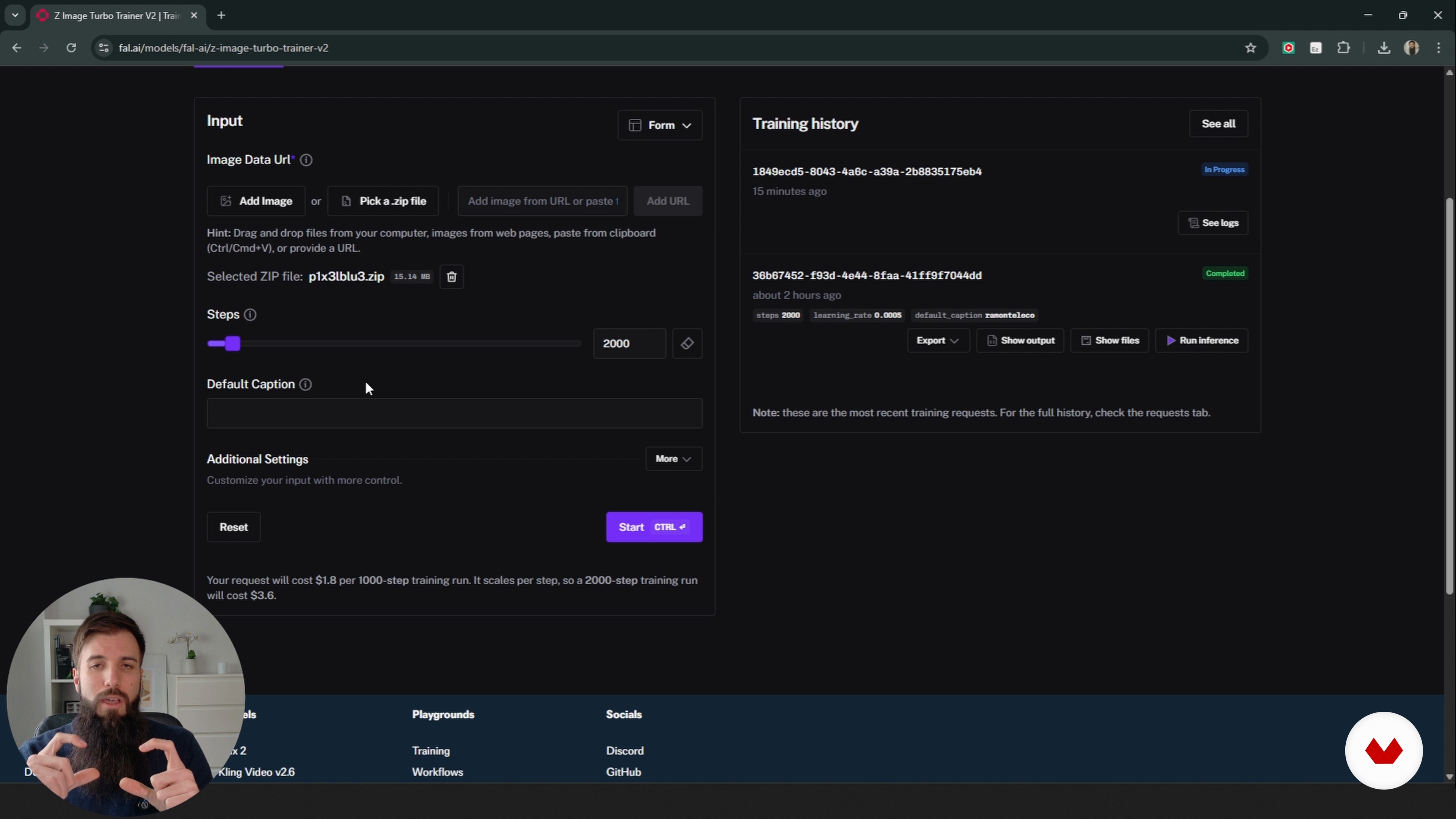Viewport: 1456px width, 819px height.
Task: Click the Completed status badge
Action: [1225, 273]
